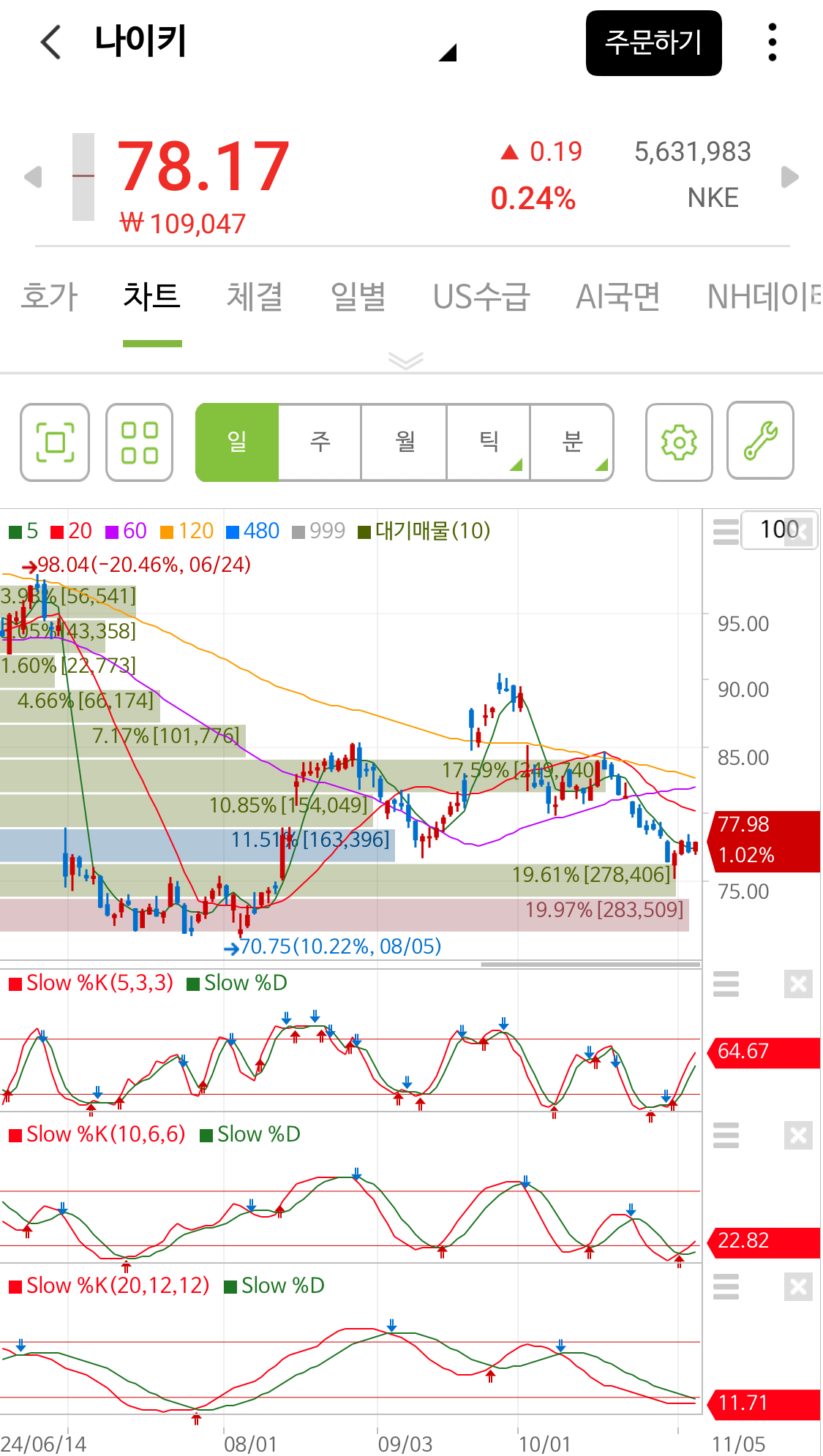Image resolution: width=823 pixels, height=1456 pixels.
Task: Tap the 대기매물(10) legend entry
Action: click(424, 531)
